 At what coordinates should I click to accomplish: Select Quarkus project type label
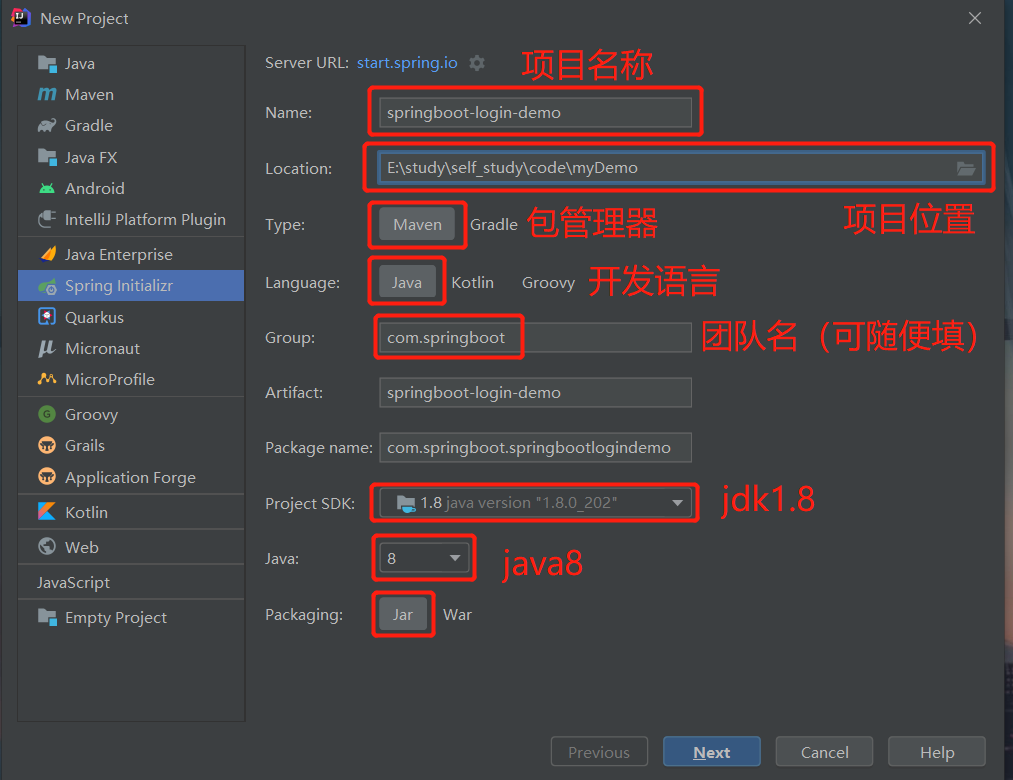[x=94, y=317]
